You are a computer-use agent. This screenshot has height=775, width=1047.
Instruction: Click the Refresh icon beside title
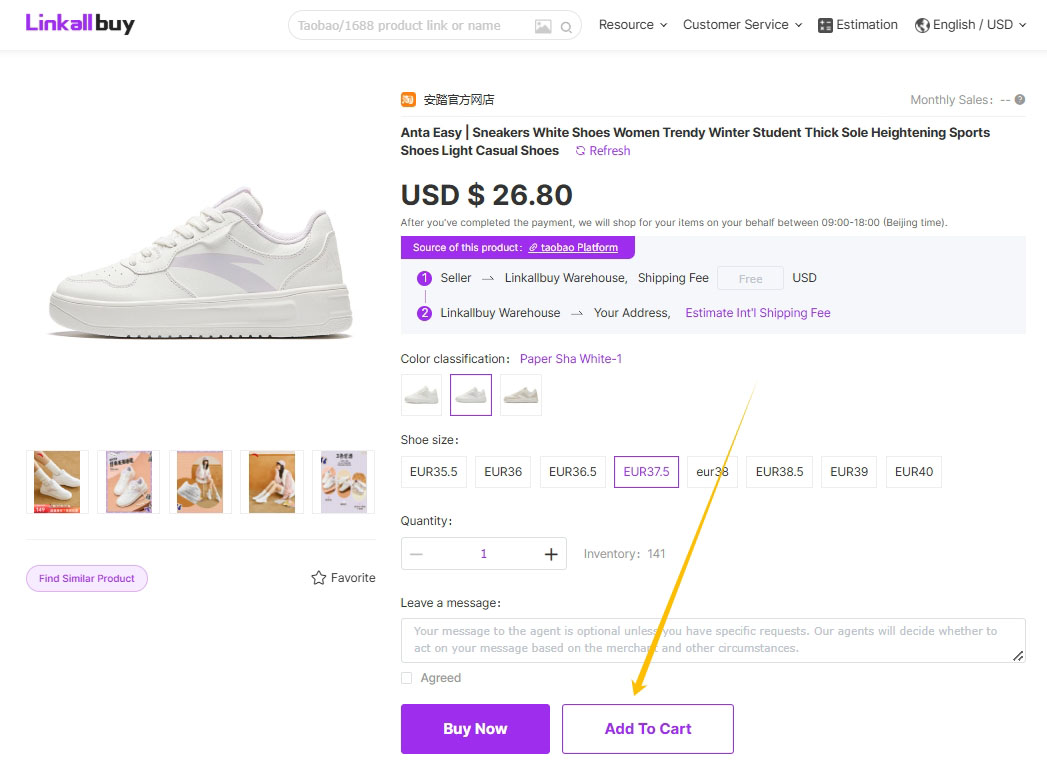[581, 151]
